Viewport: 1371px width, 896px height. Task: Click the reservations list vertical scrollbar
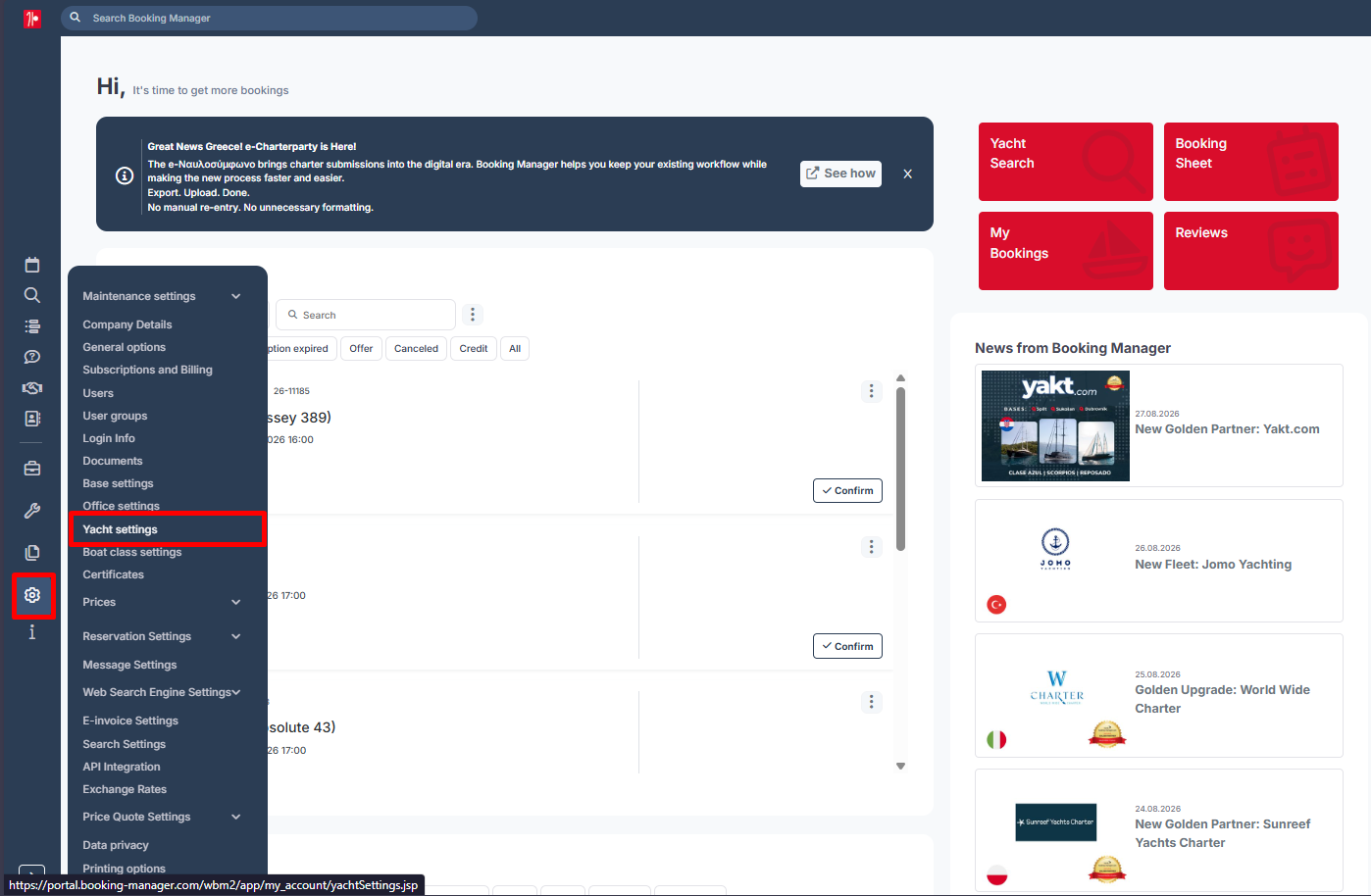[900, 470]
